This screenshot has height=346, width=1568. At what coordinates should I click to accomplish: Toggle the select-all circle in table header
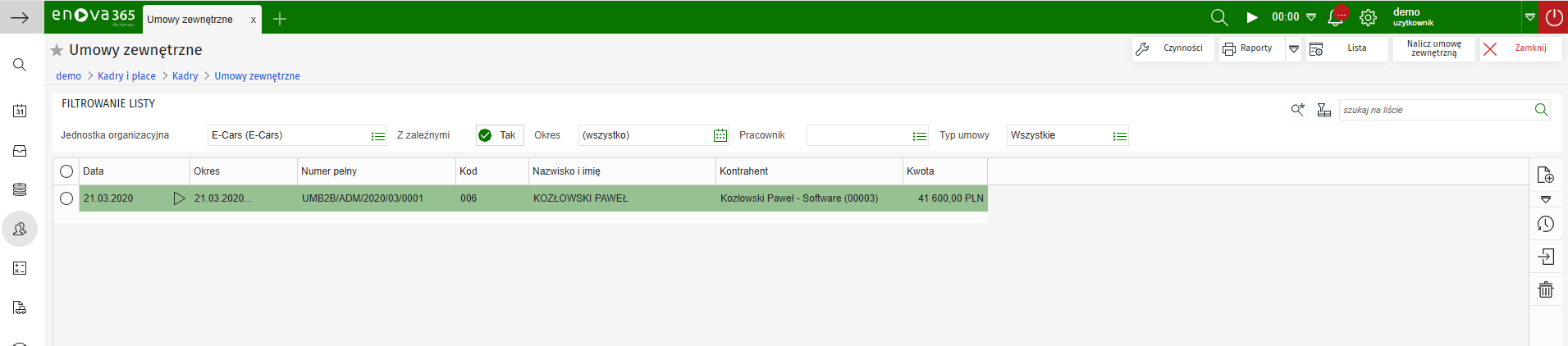pos(66,171)
